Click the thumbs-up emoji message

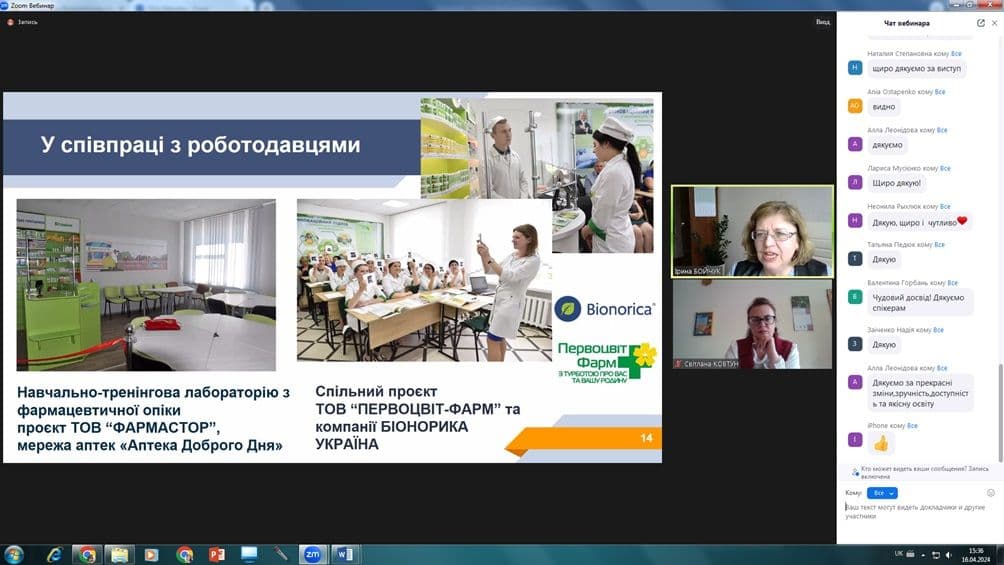click(x=881, y=443)
